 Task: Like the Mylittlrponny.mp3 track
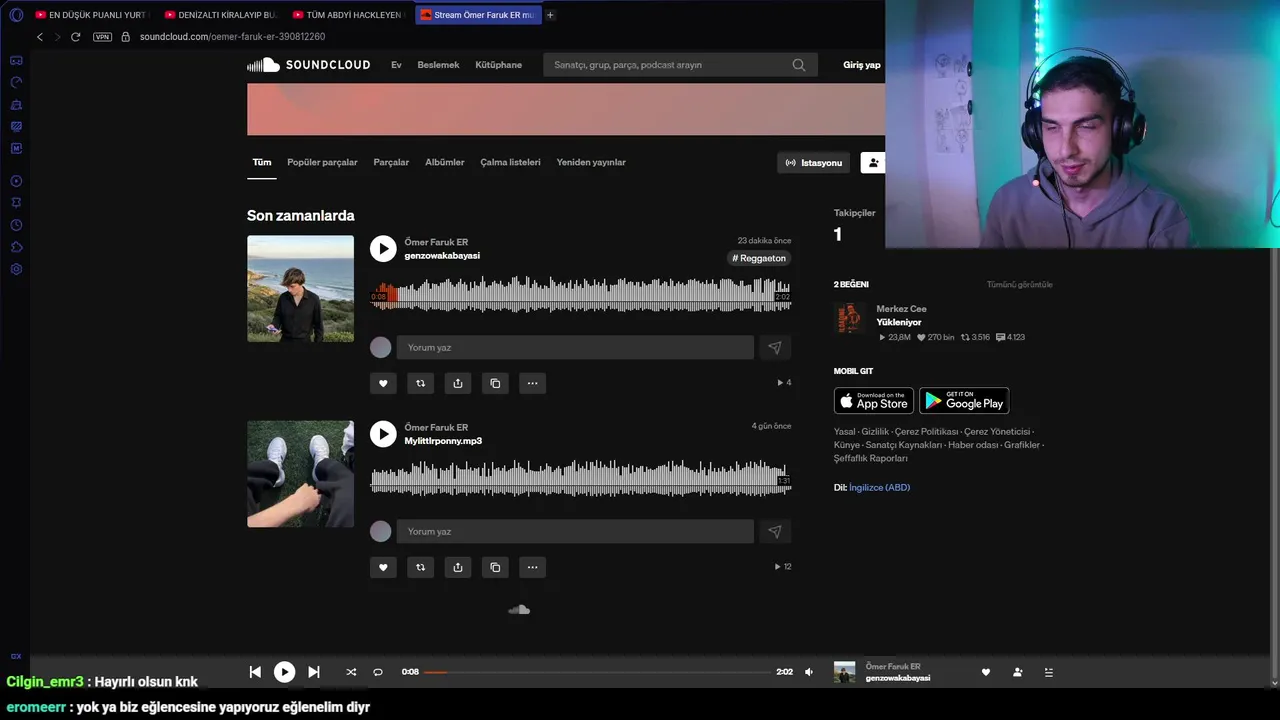tap(383, 567)
